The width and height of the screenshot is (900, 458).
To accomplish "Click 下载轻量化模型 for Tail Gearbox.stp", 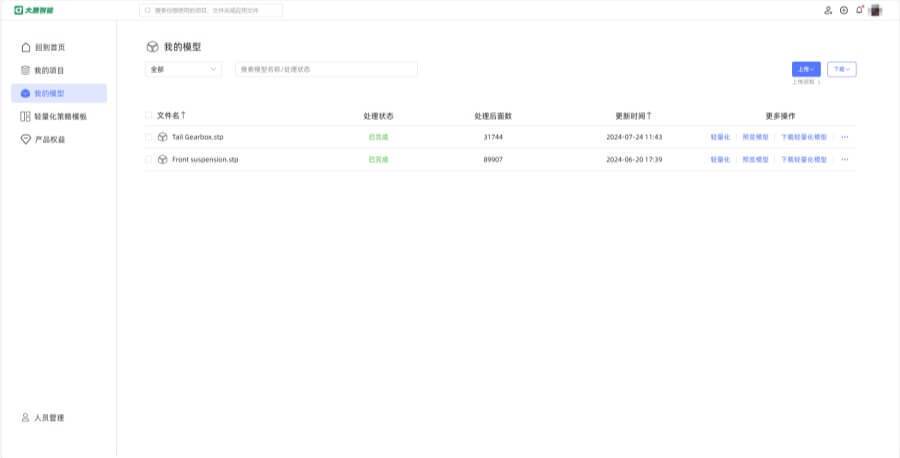I will click(x=804, y=137).
